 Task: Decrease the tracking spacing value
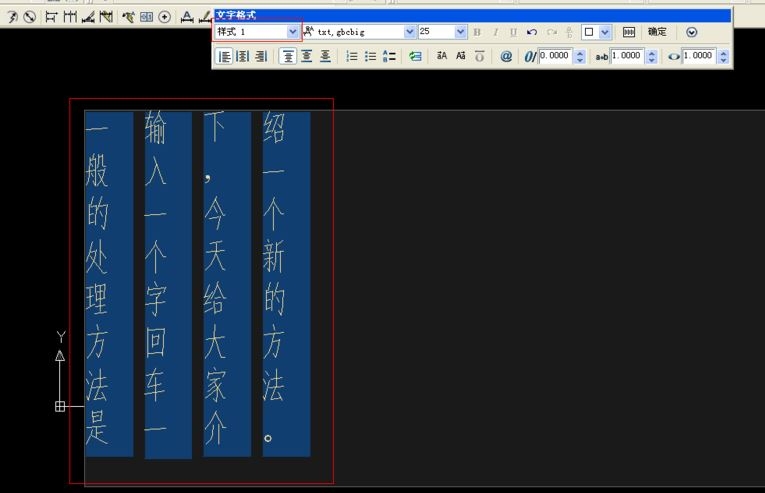point(651,60)
